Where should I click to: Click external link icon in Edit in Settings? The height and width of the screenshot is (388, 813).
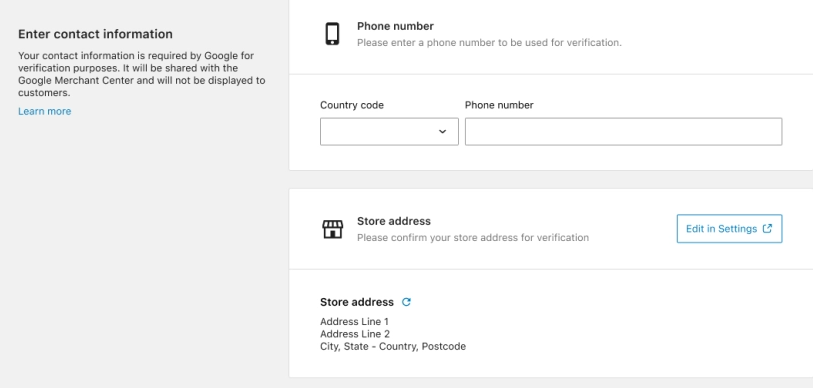(767, 228)
